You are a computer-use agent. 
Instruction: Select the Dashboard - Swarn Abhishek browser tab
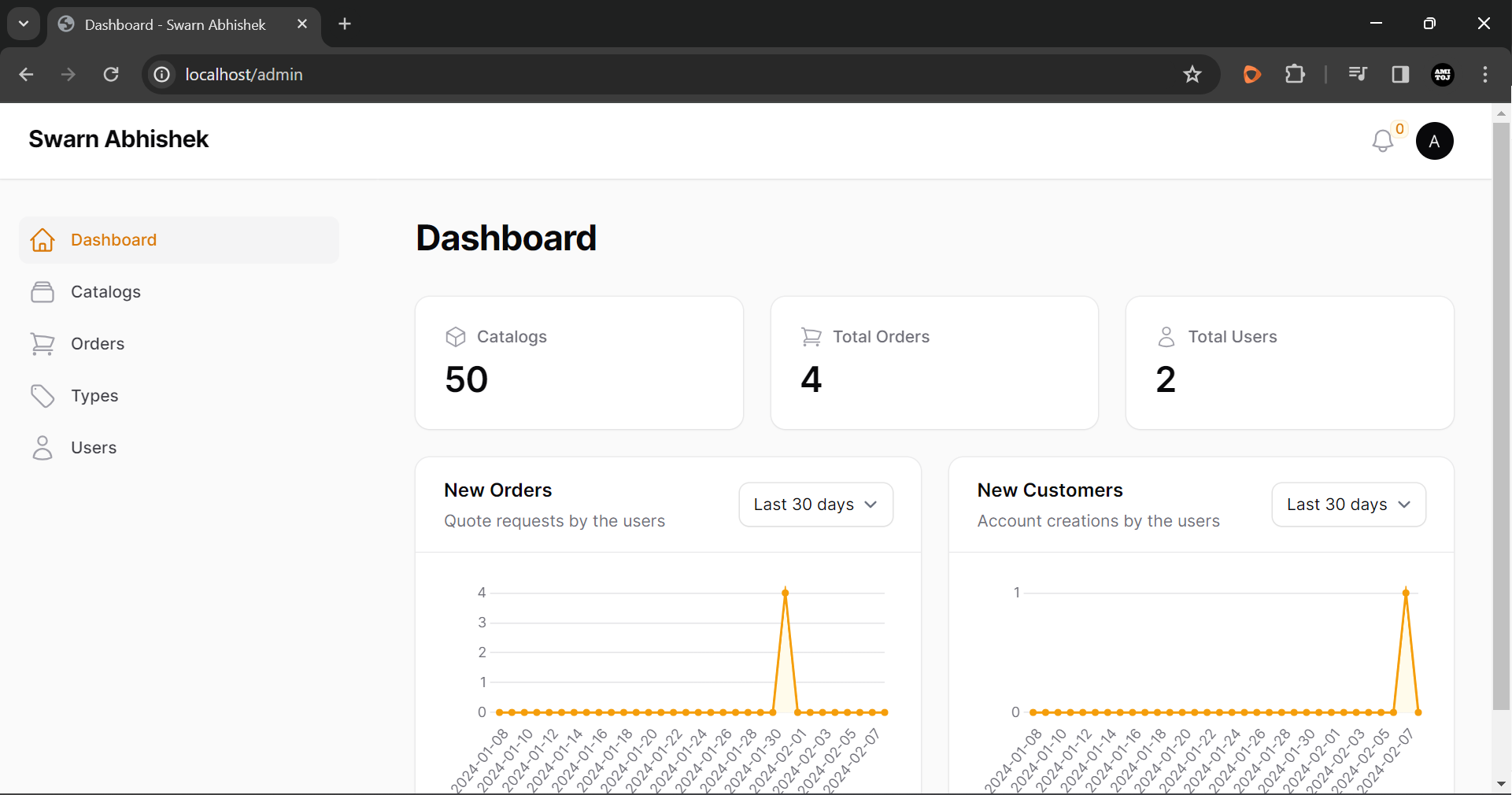point(184,25)
